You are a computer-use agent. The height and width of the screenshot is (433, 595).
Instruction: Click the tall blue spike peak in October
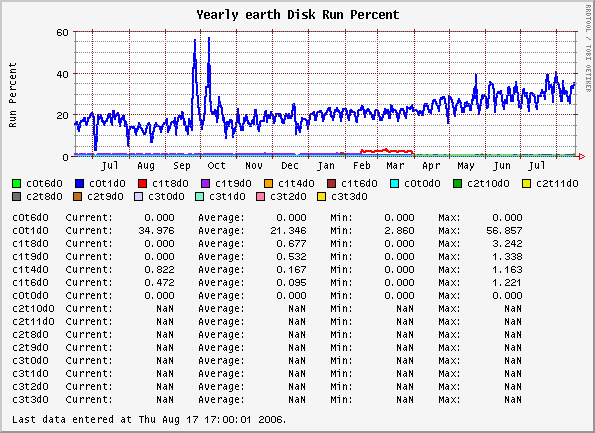[209, 40]
